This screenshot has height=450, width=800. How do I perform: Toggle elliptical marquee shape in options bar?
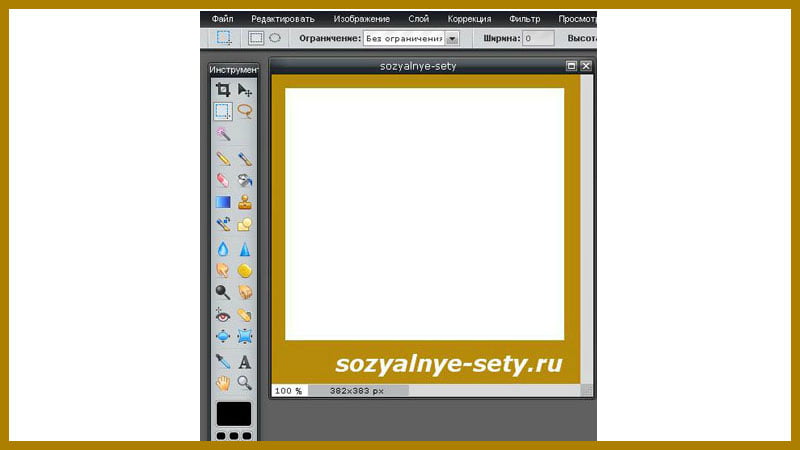[x=275, y=38]
